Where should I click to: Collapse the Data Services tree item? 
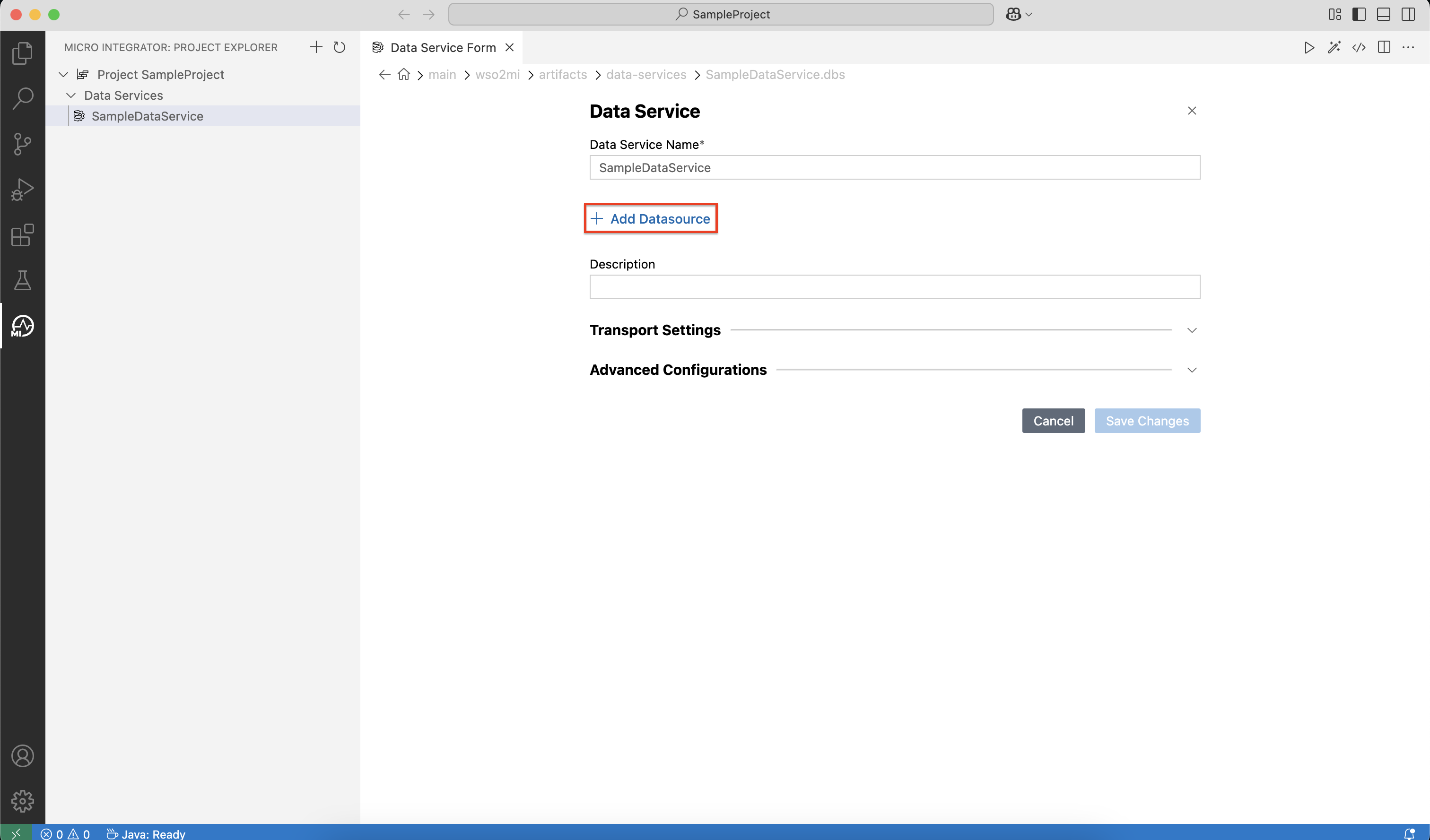click(71, 95)
